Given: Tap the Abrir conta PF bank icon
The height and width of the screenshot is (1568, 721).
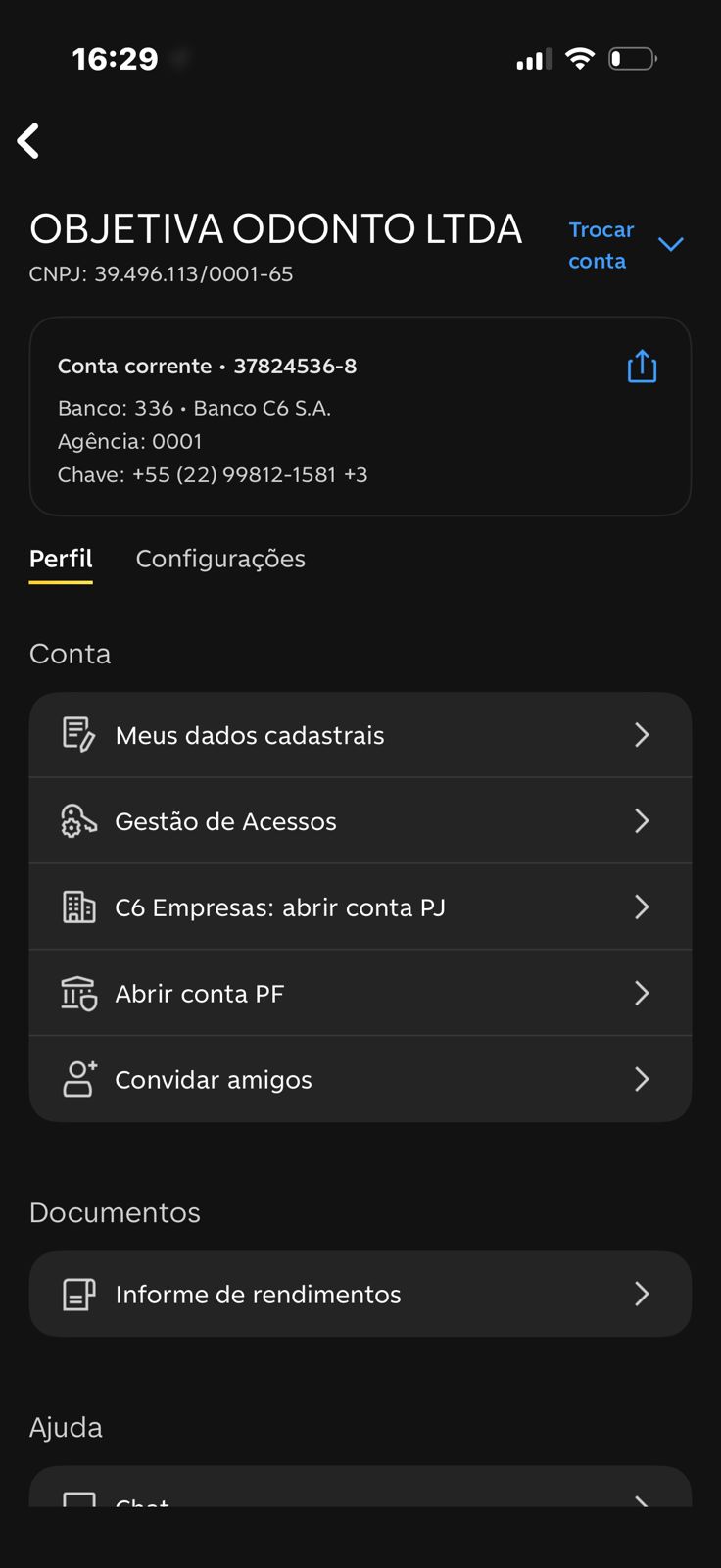Looking at the screenshot, I should point(78,994).
